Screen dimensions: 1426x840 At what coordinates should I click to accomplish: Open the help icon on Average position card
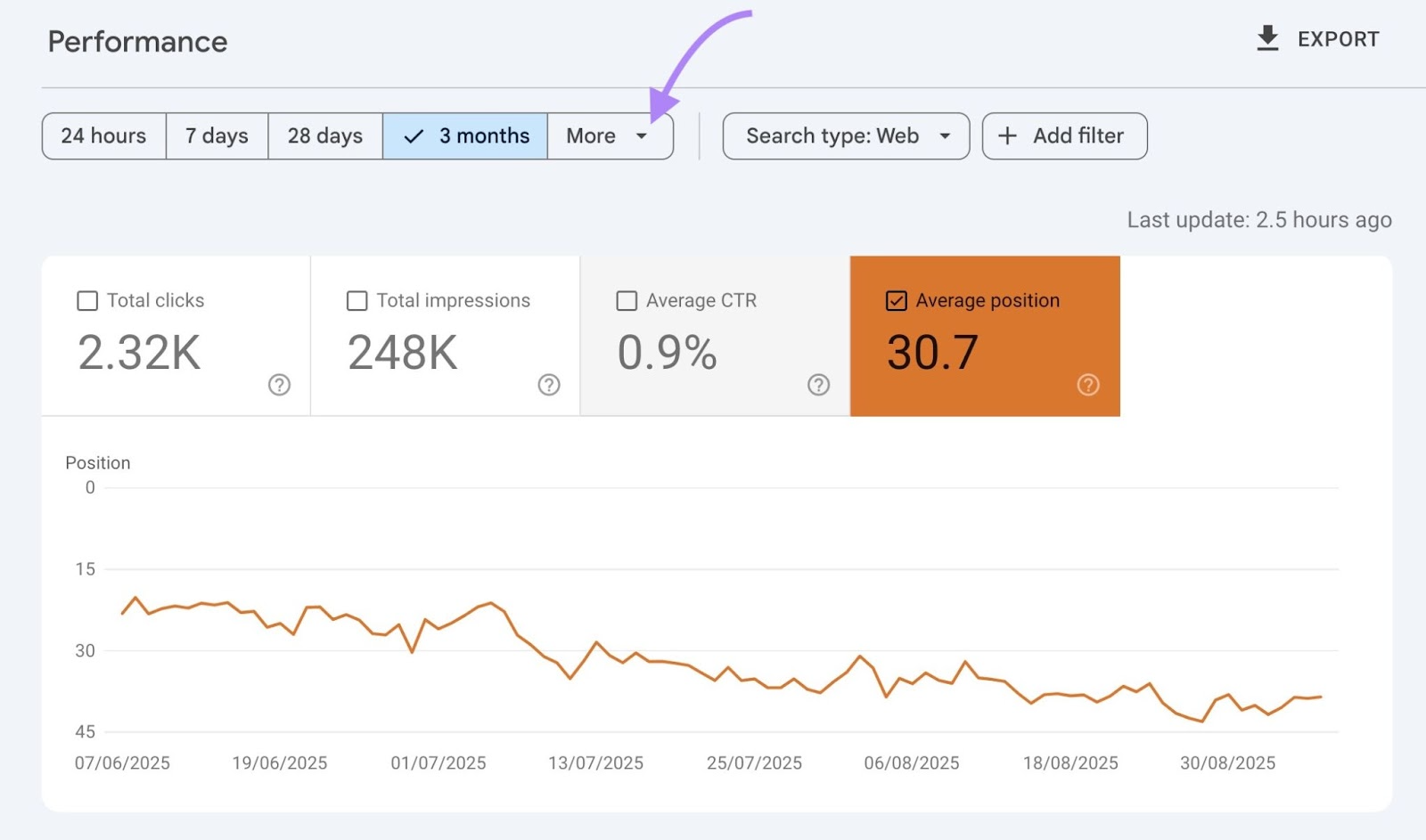click(x=1088, y=385)
